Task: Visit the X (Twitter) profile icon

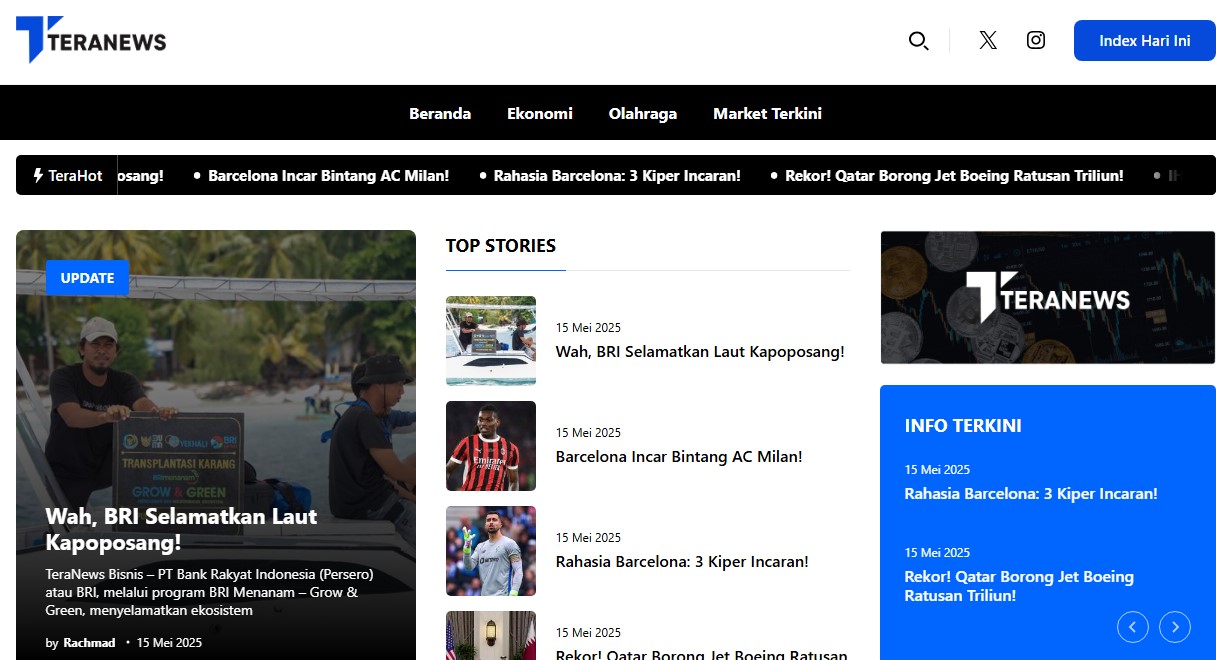Action: [988, 40]
